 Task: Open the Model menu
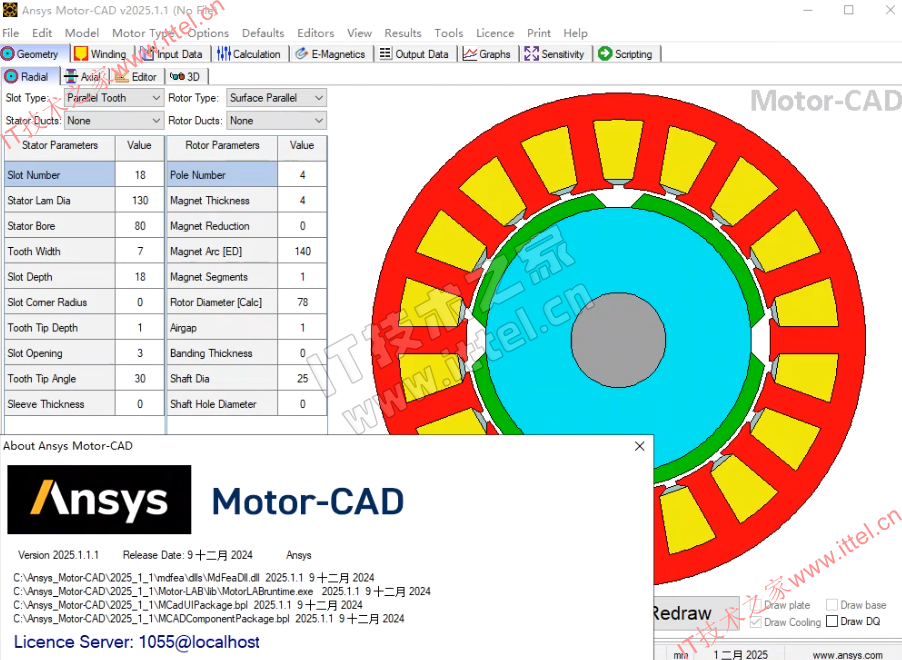82,33
